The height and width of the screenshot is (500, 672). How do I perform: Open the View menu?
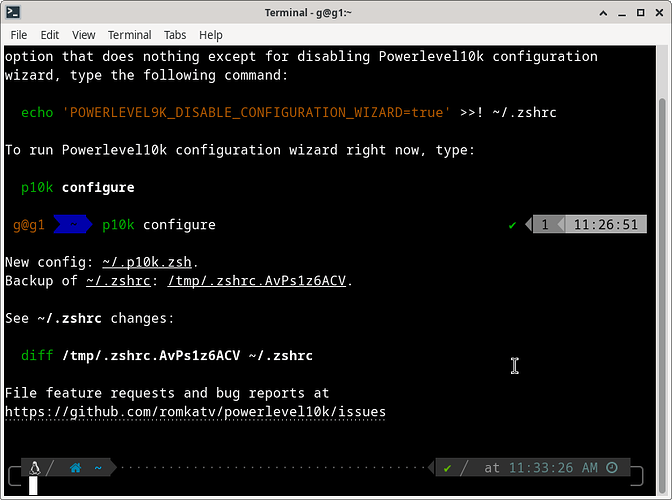84,35
